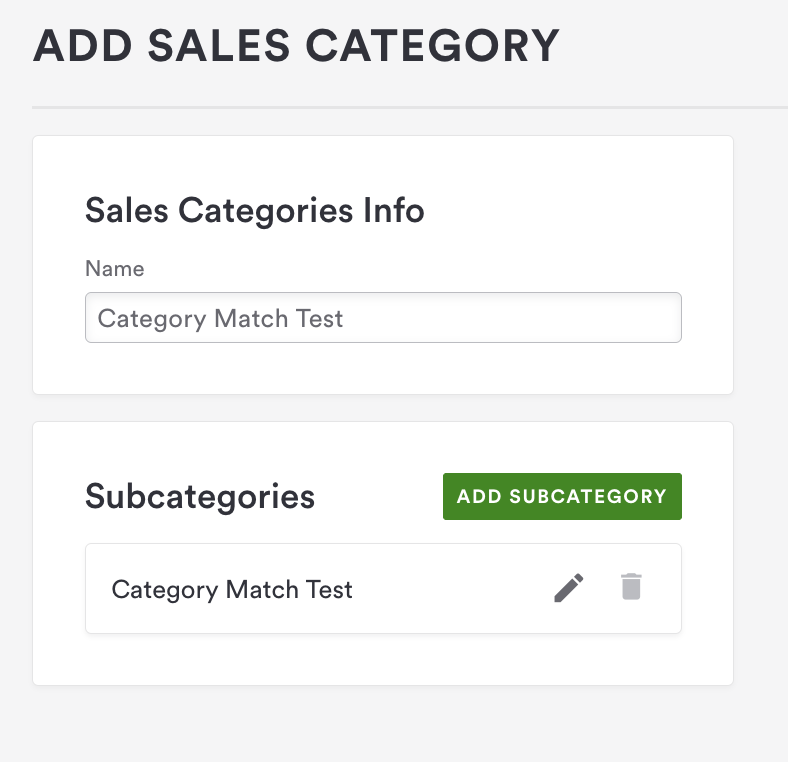The height and width of the screenshot is (762, 788).
Task: Place cursor in Category Match Test textbox
Action: [383, 318]
